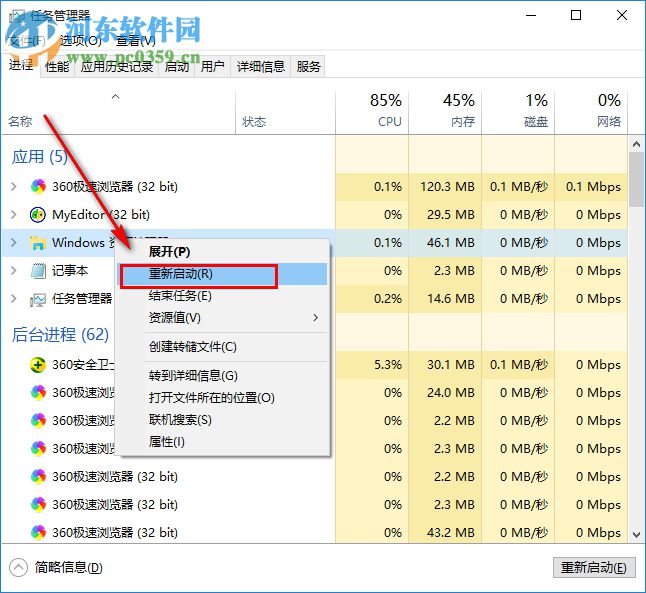Click the 29.5 MB memory cell
This screenshot has height=593, width=646.
click(x=445, y=215)
